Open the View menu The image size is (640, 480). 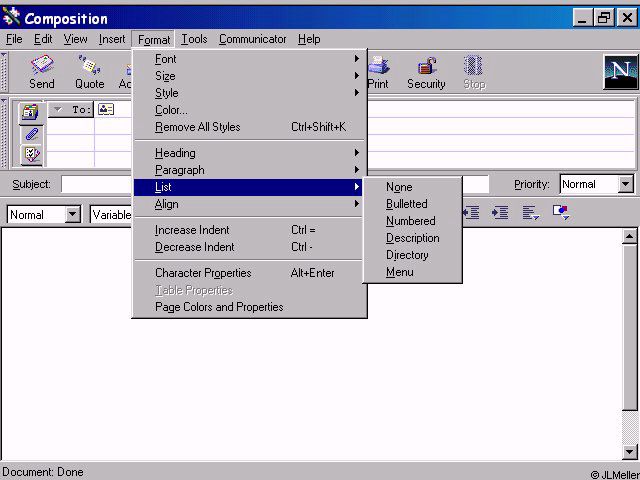[x=76, y=39]
